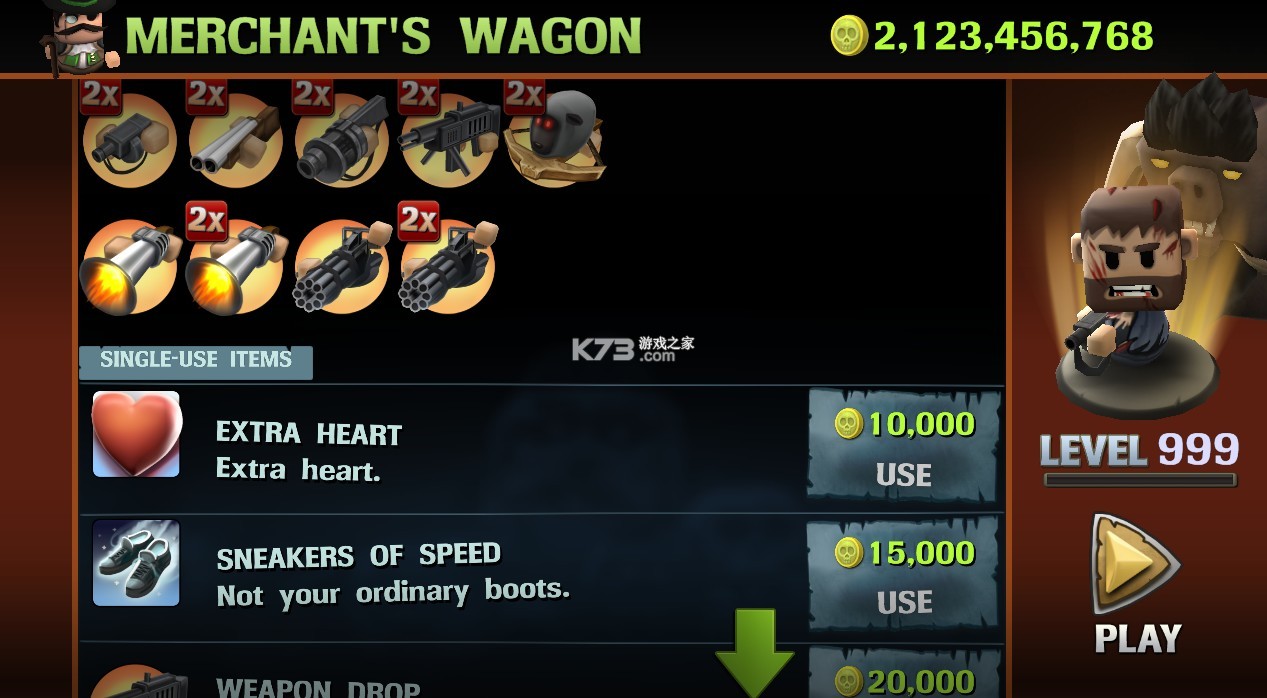Choose the 2x minigun icon

pyautogui.click(x=447, y=260)
